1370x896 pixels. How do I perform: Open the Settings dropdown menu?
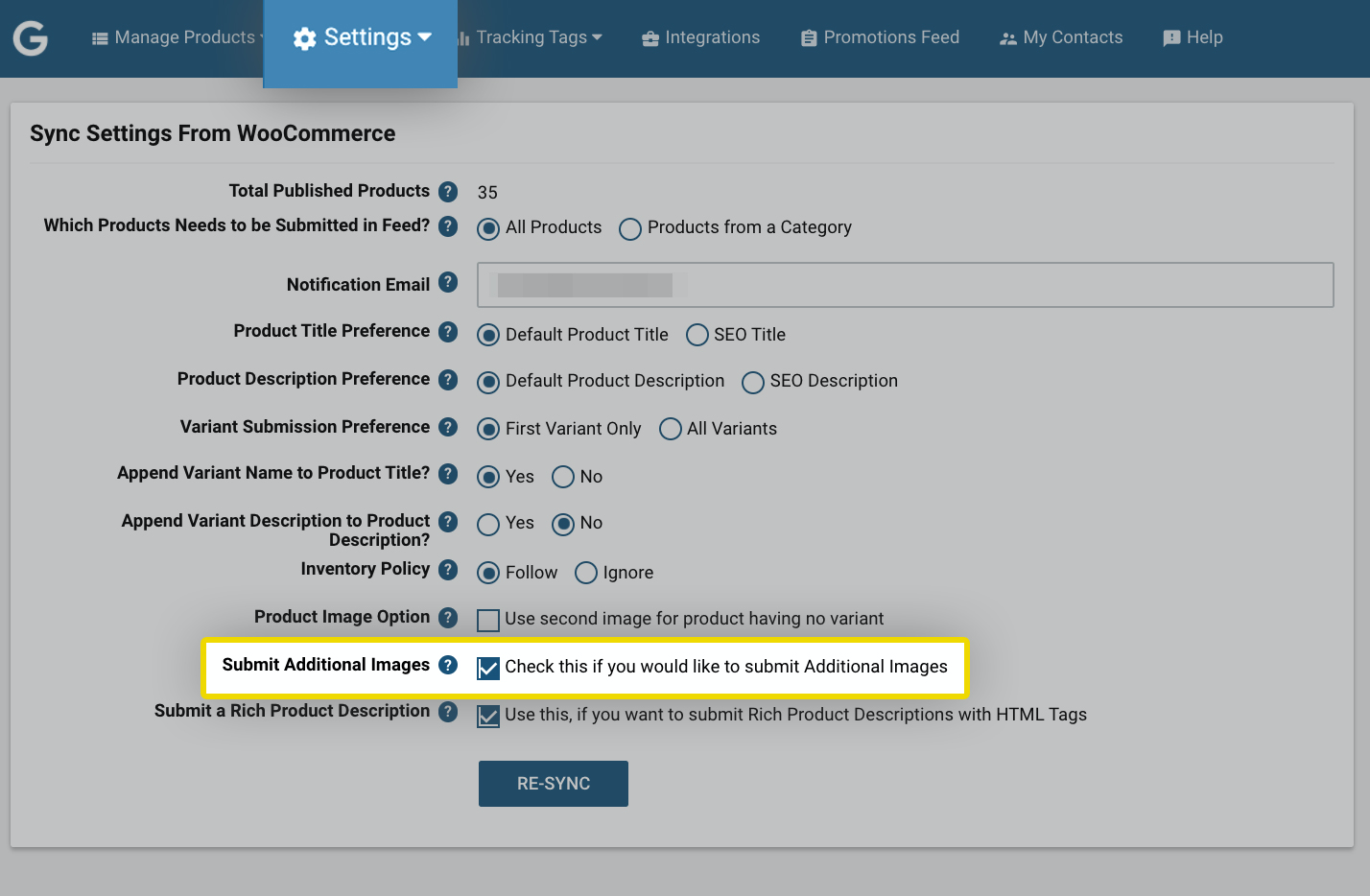361,38
